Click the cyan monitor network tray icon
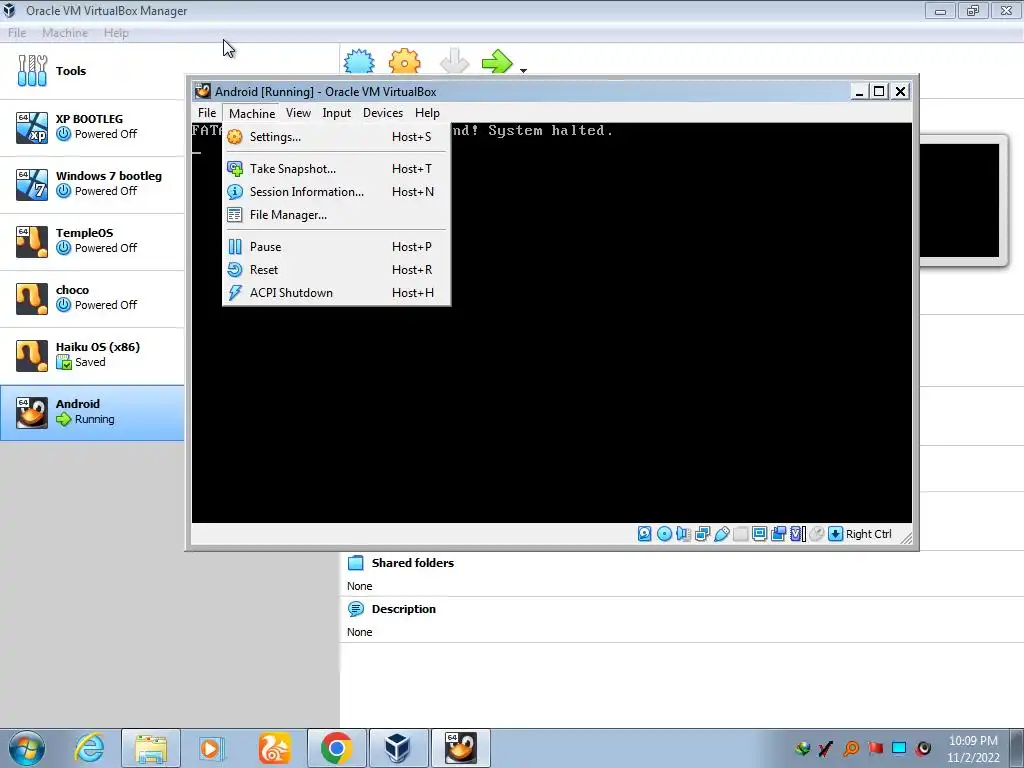This screenshot has height=768, width=1024. (899, 748)
